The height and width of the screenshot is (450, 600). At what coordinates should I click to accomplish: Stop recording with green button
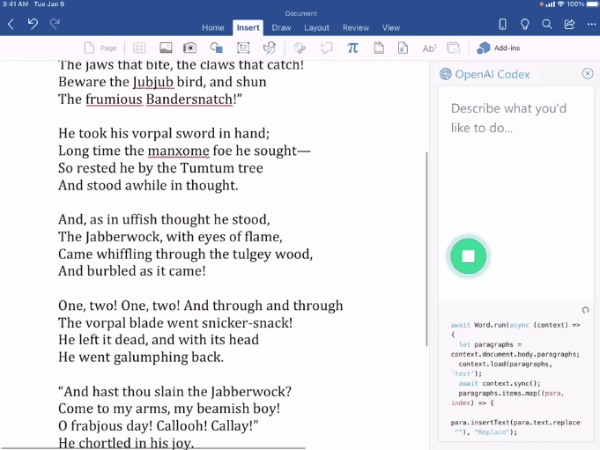click(468, 256)
